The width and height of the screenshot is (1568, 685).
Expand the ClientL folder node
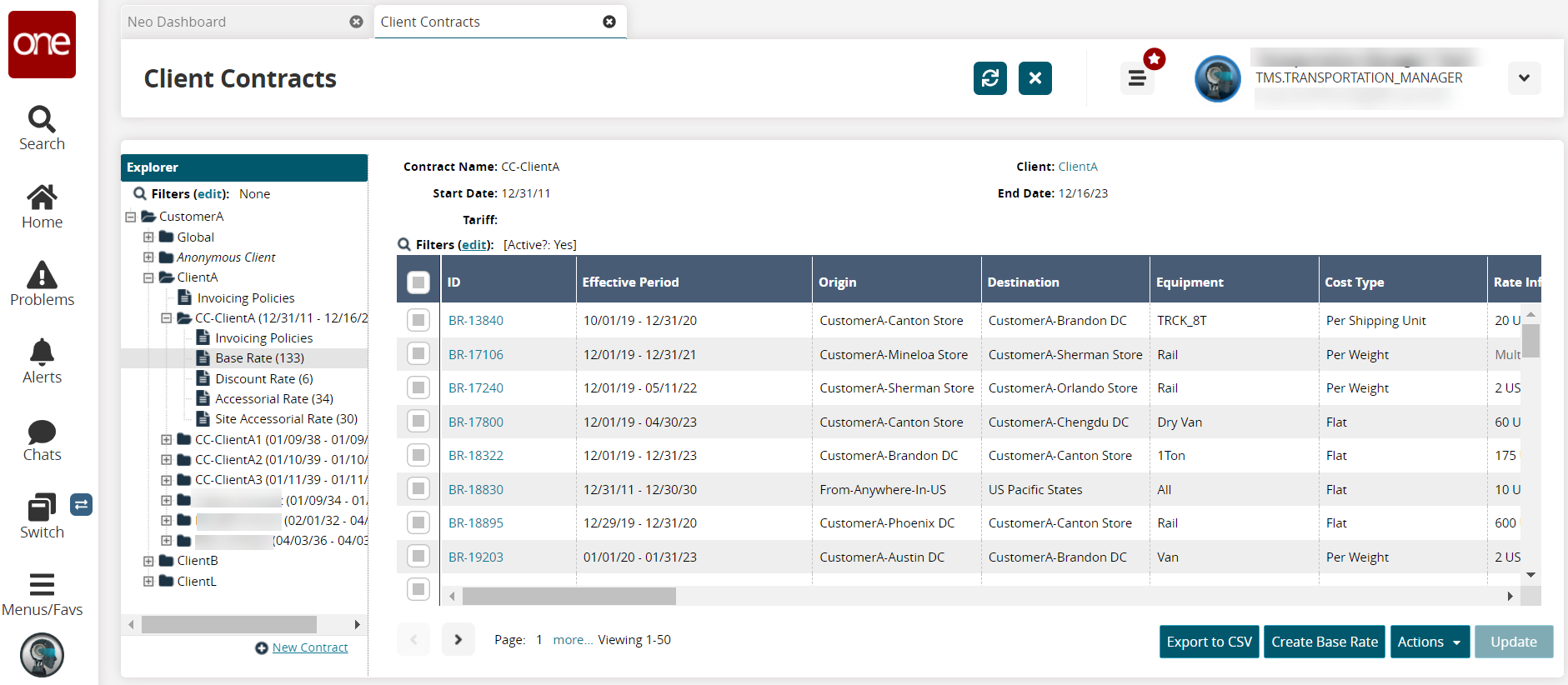tap(148, 581)
